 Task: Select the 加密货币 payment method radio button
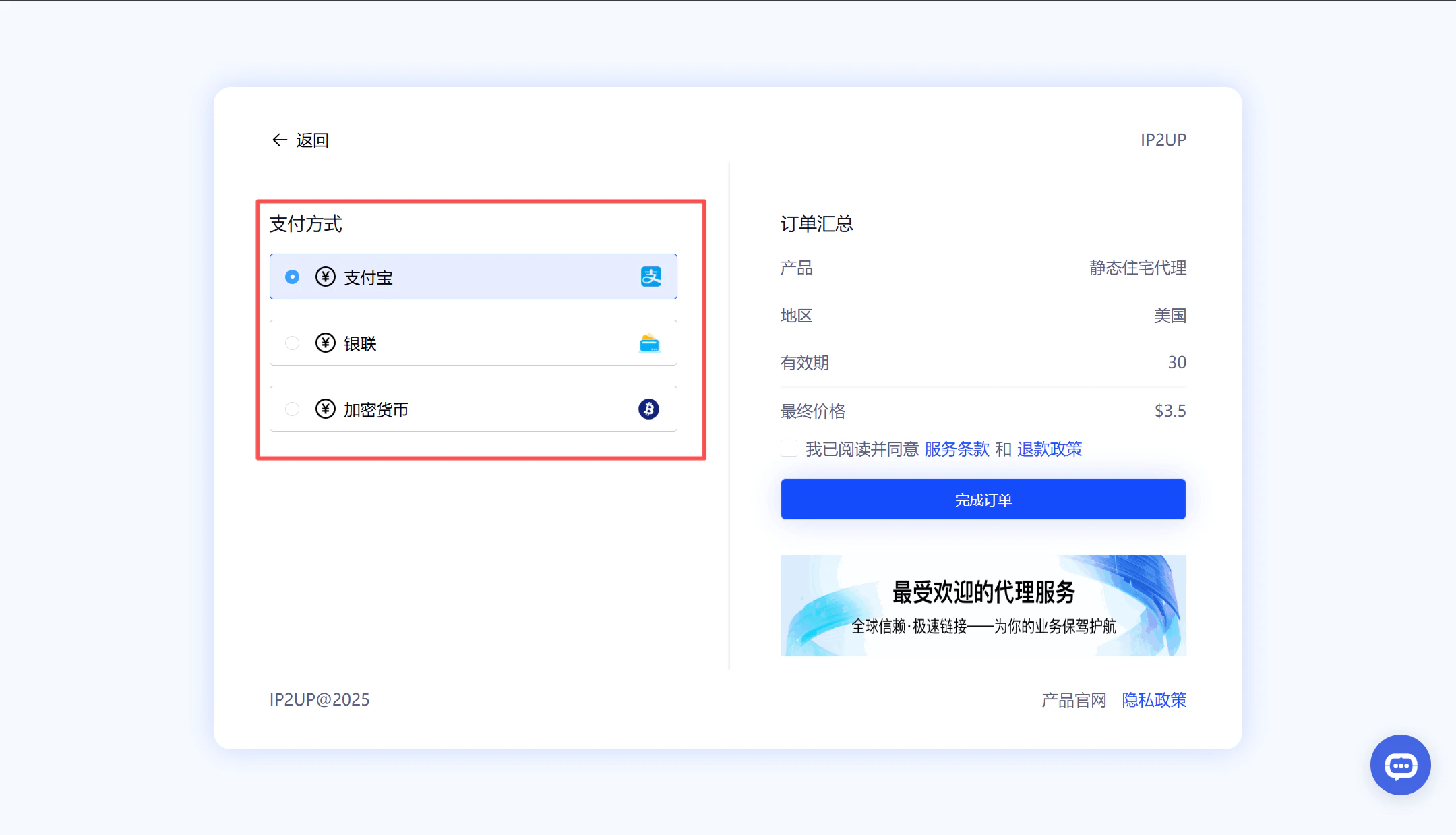pos(292,409)
